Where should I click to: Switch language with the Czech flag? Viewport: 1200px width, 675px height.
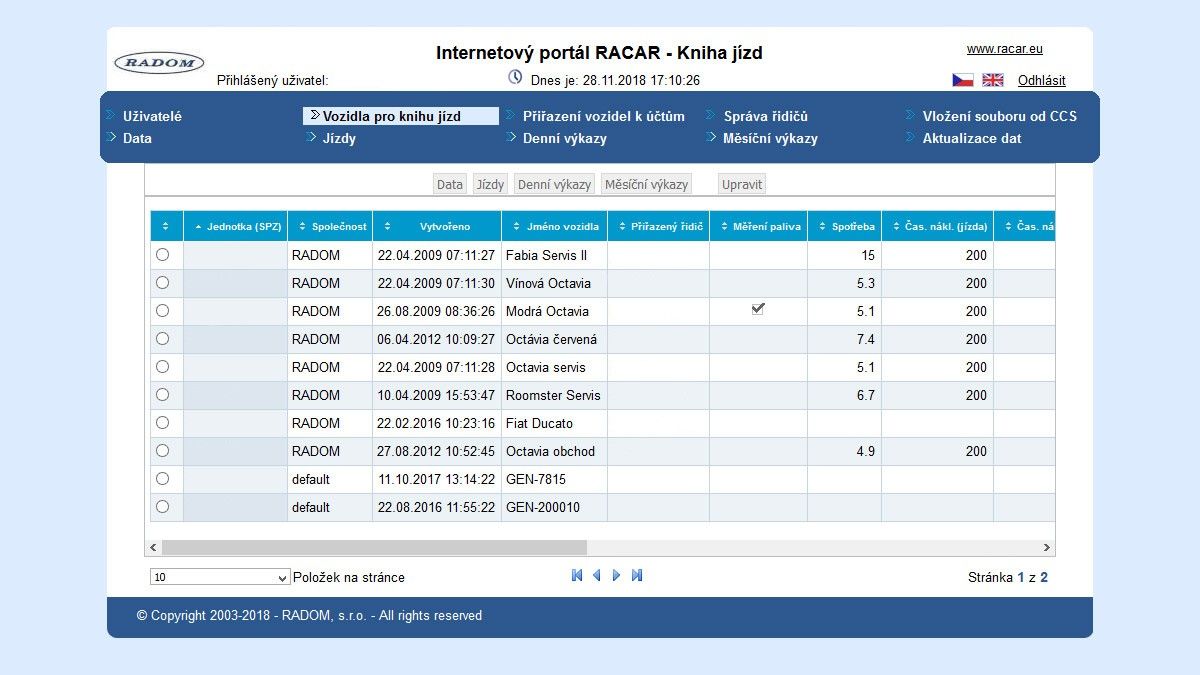click(962, 80)
